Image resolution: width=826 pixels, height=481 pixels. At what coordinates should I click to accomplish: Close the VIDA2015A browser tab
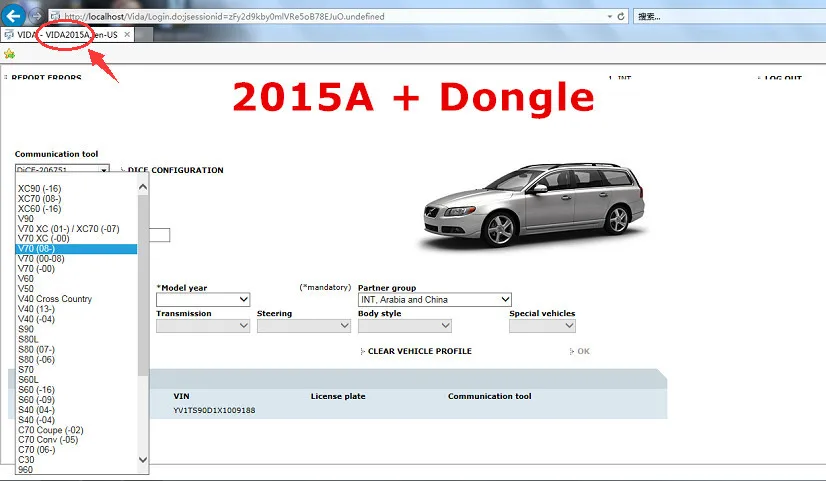pyautogui.click(x=127, y=35)
